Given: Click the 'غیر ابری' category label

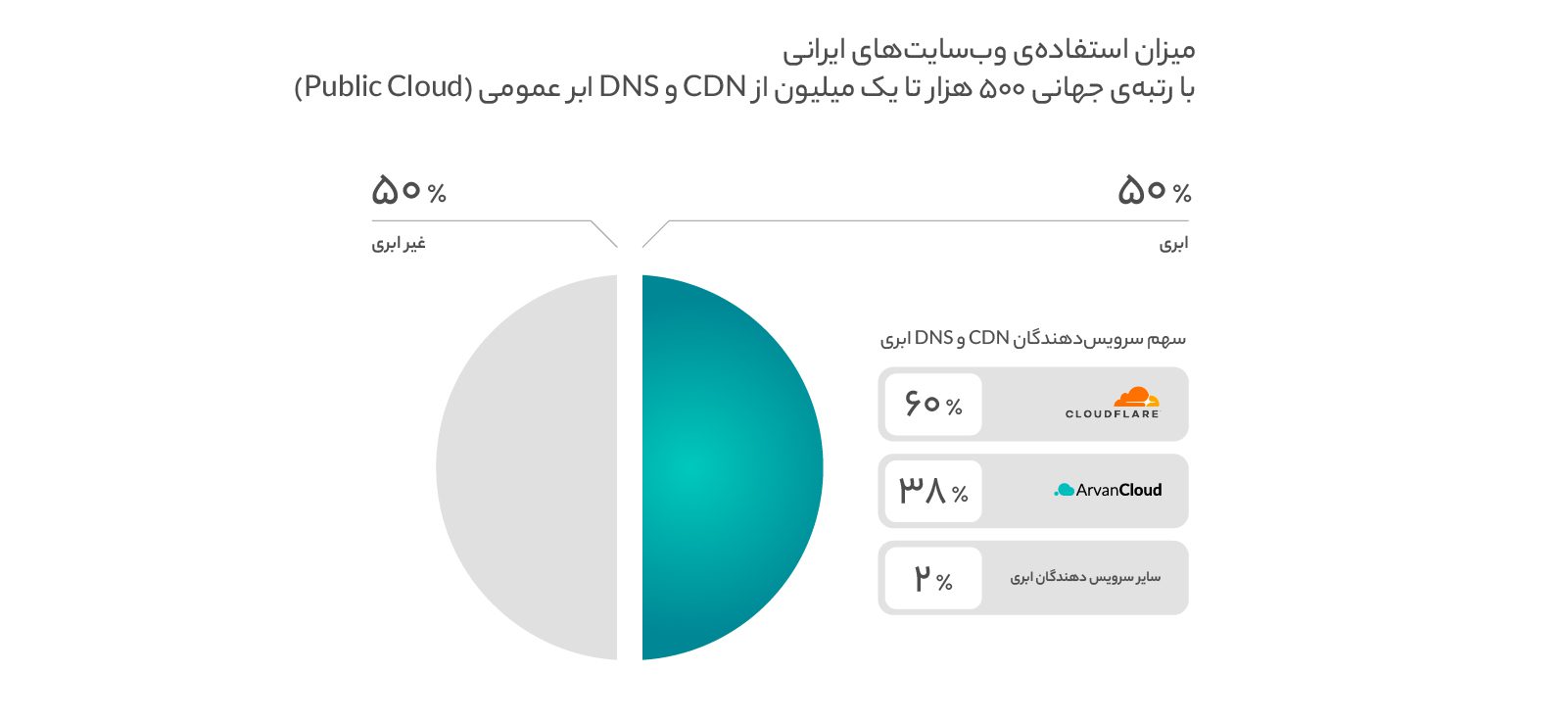Looking at the screenshot, I should point(399,243).
